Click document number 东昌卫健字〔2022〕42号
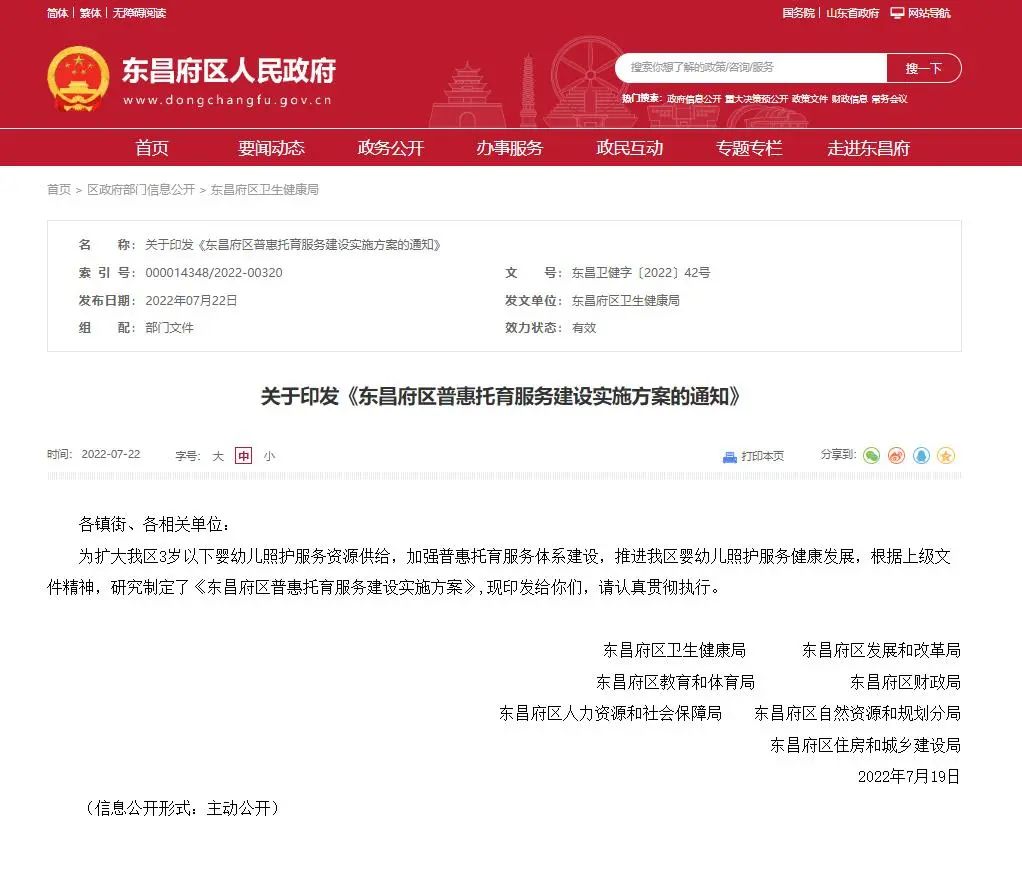This screenshot has height=893, width=1022. [x=641, y=272]
